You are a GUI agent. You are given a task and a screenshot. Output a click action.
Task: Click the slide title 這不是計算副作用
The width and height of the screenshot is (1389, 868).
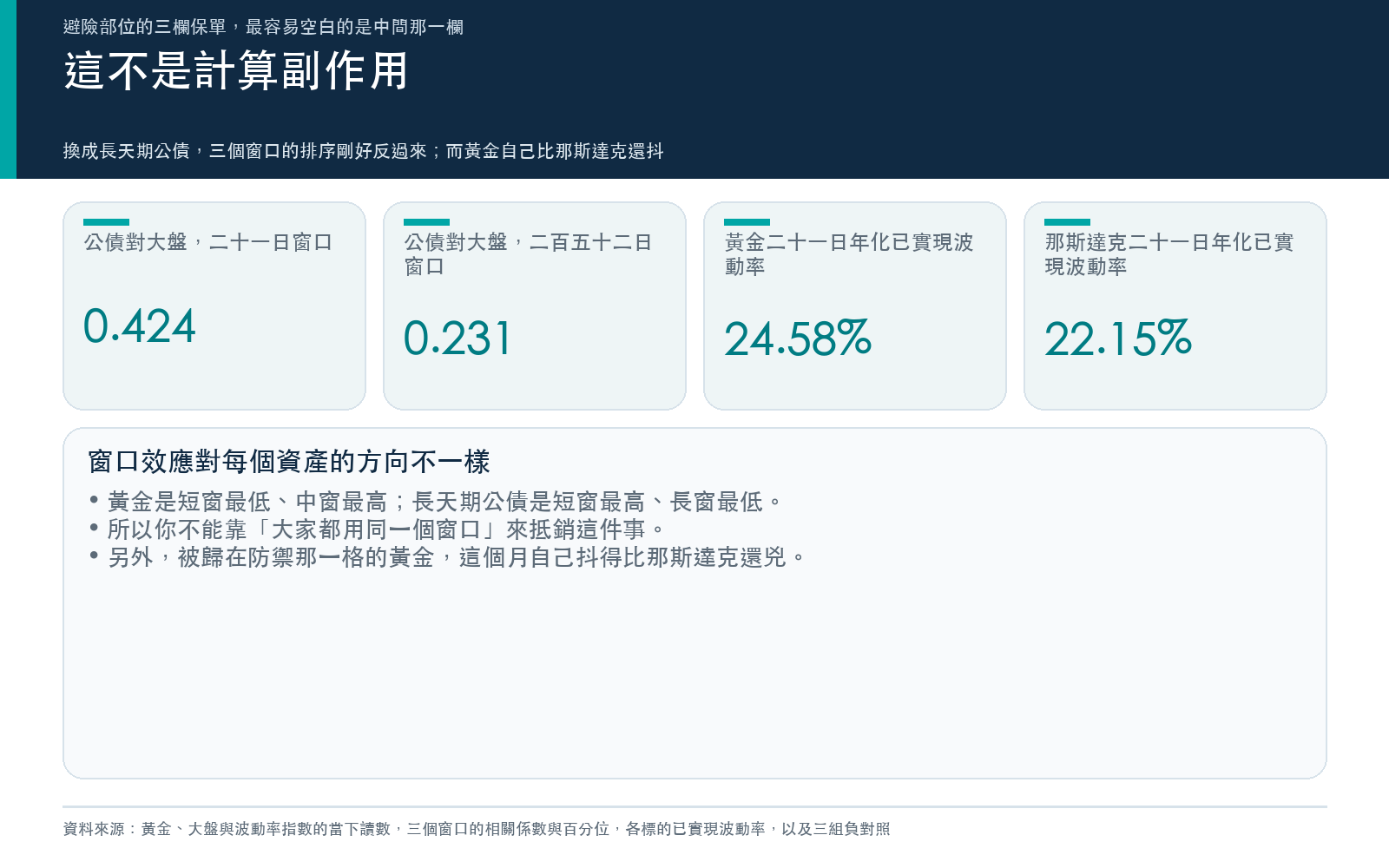[236, 71]
